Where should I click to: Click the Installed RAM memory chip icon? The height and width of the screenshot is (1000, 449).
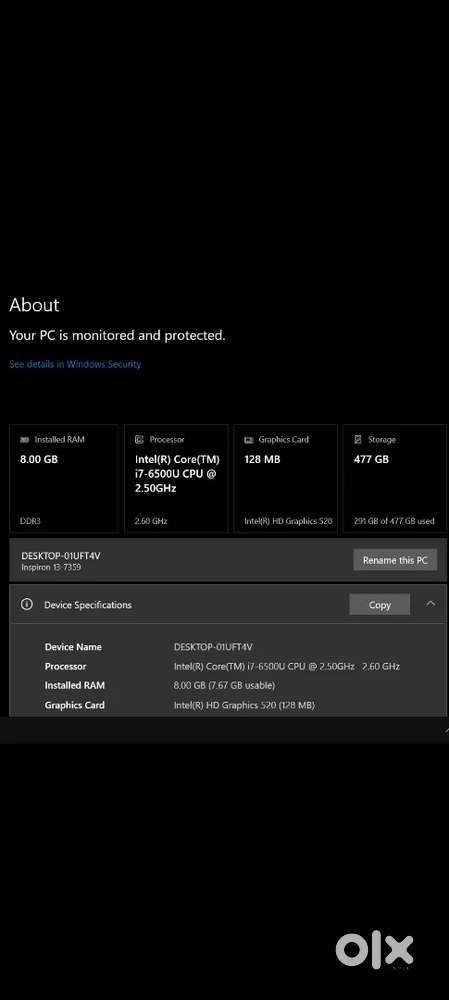point(25,440)
